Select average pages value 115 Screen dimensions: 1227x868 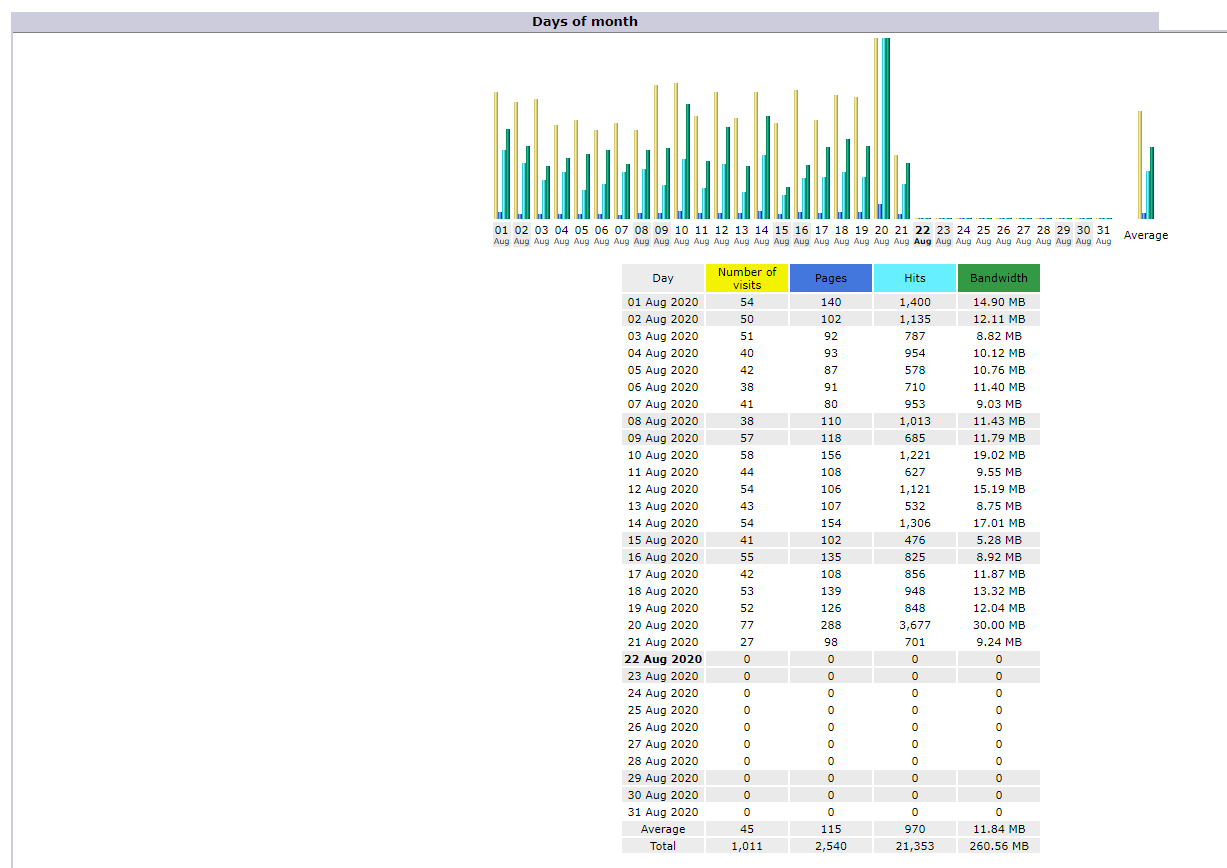pos(831,829)
